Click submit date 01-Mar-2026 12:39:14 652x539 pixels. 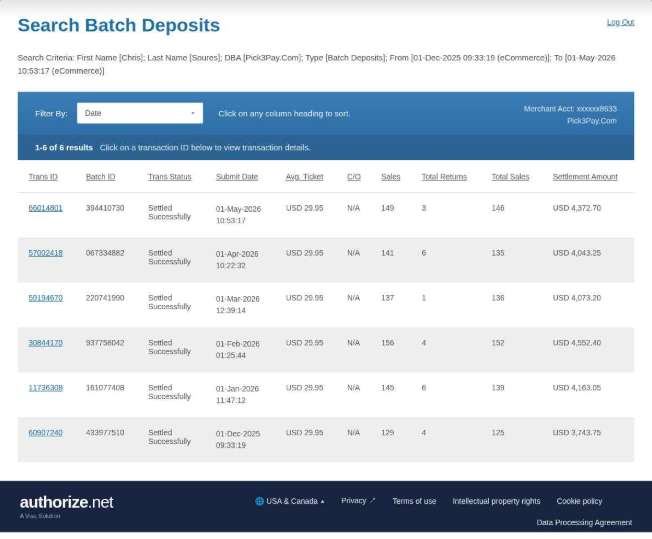click(237, 304)
